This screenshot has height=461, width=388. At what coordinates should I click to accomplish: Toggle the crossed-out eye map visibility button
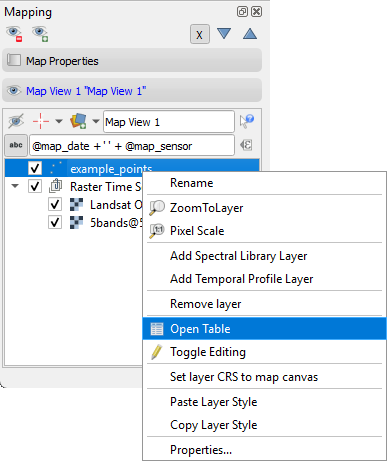click(x=16, y=121)
